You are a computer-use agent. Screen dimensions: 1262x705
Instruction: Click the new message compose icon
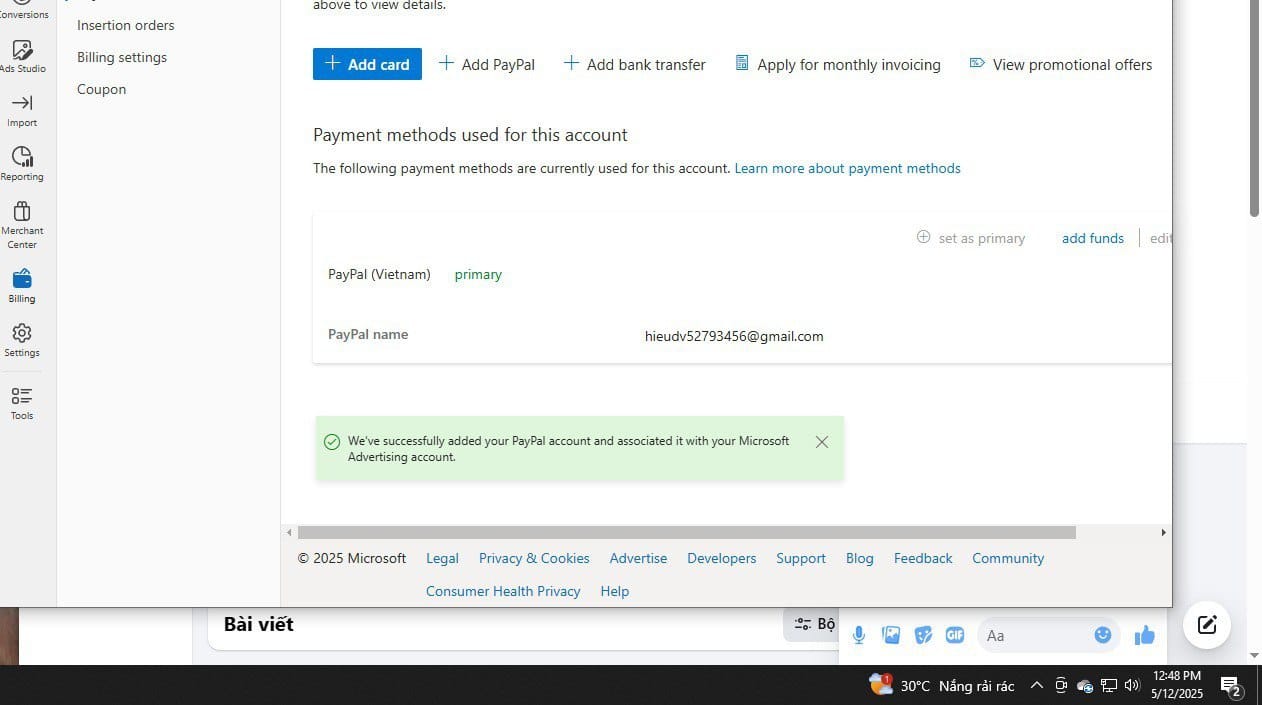point(1207,625)
